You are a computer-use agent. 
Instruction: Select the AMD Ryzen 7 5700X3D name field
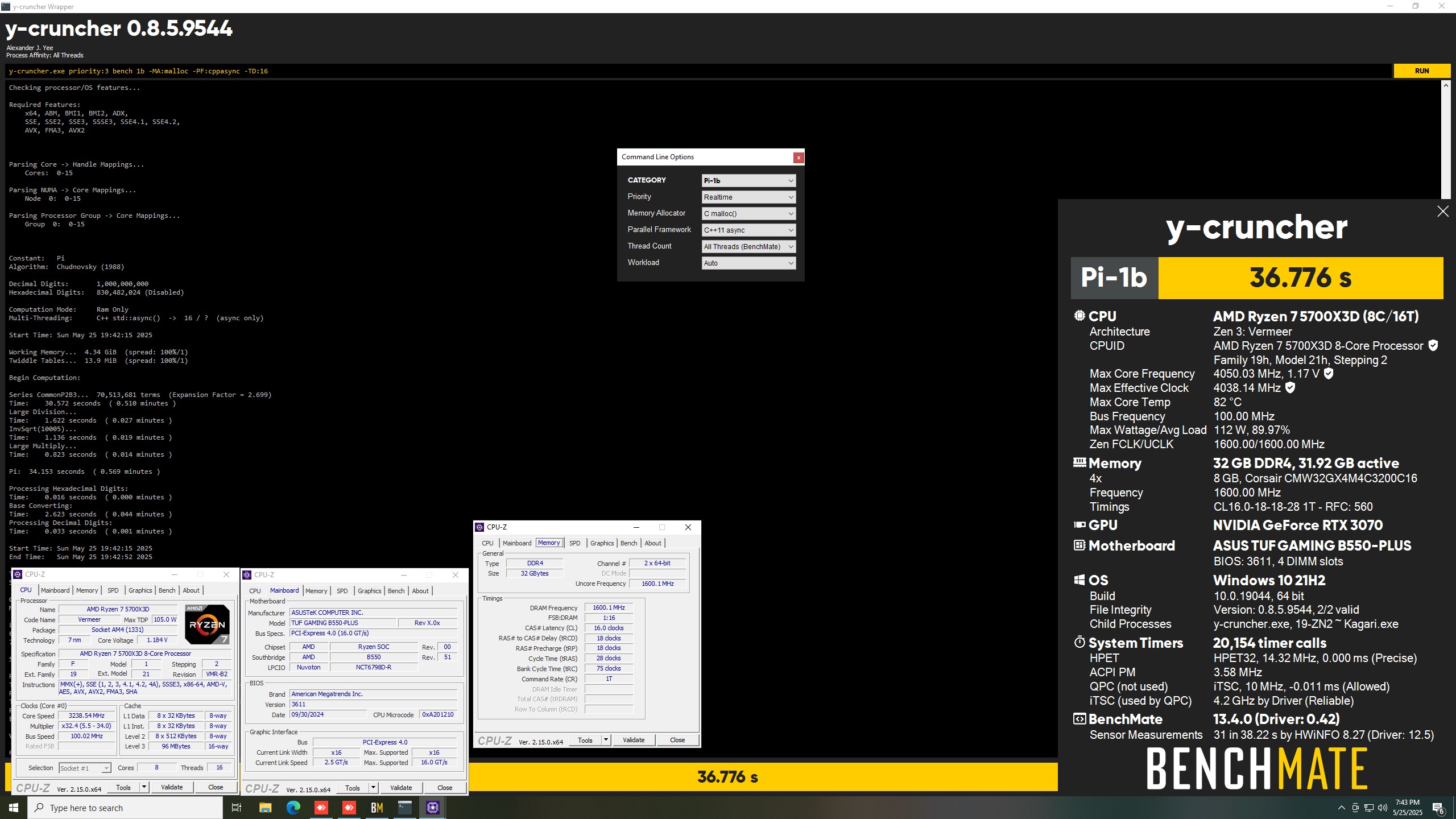pos(118,609)
